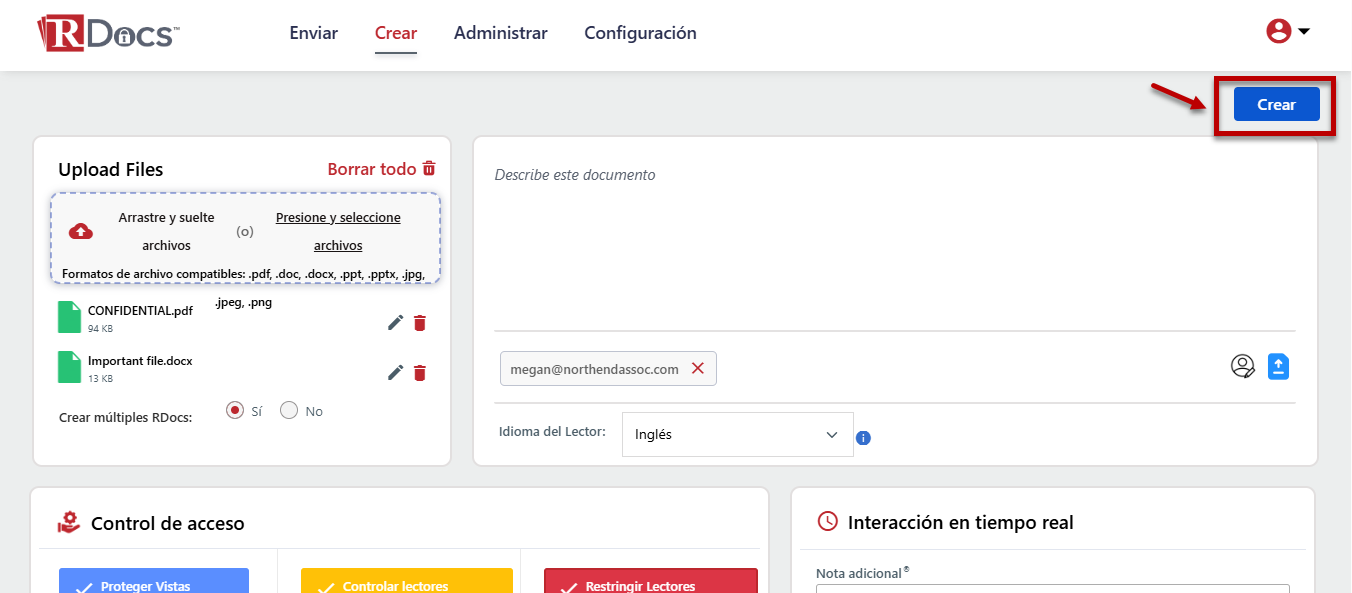Open the Configuración menu
Image resolution: width=1352 pixels, height=593 pixels.
click(x=640, y=33)
